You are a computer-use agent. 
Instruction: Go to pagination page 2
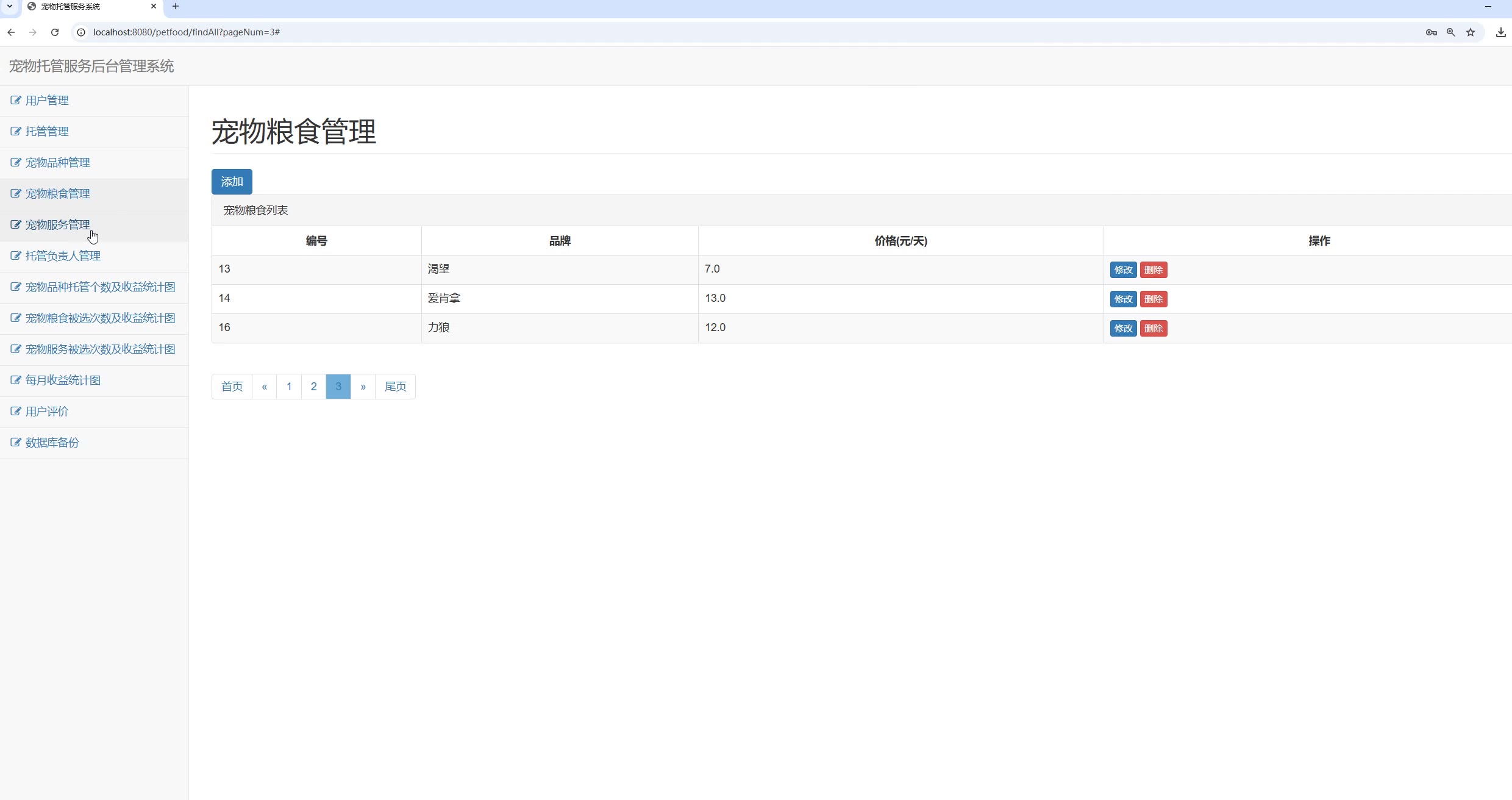tap(313, 387)
